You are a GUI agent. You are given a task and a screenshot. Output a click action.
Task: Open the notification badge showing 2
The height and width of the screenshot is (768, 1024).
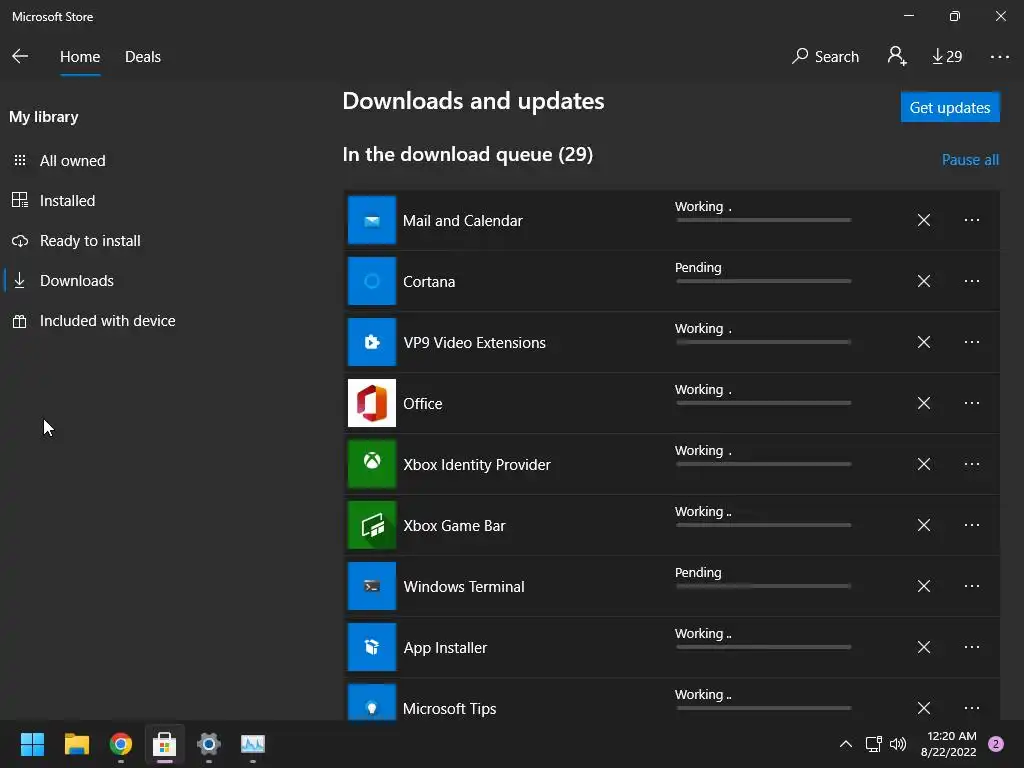click(996, 744)
